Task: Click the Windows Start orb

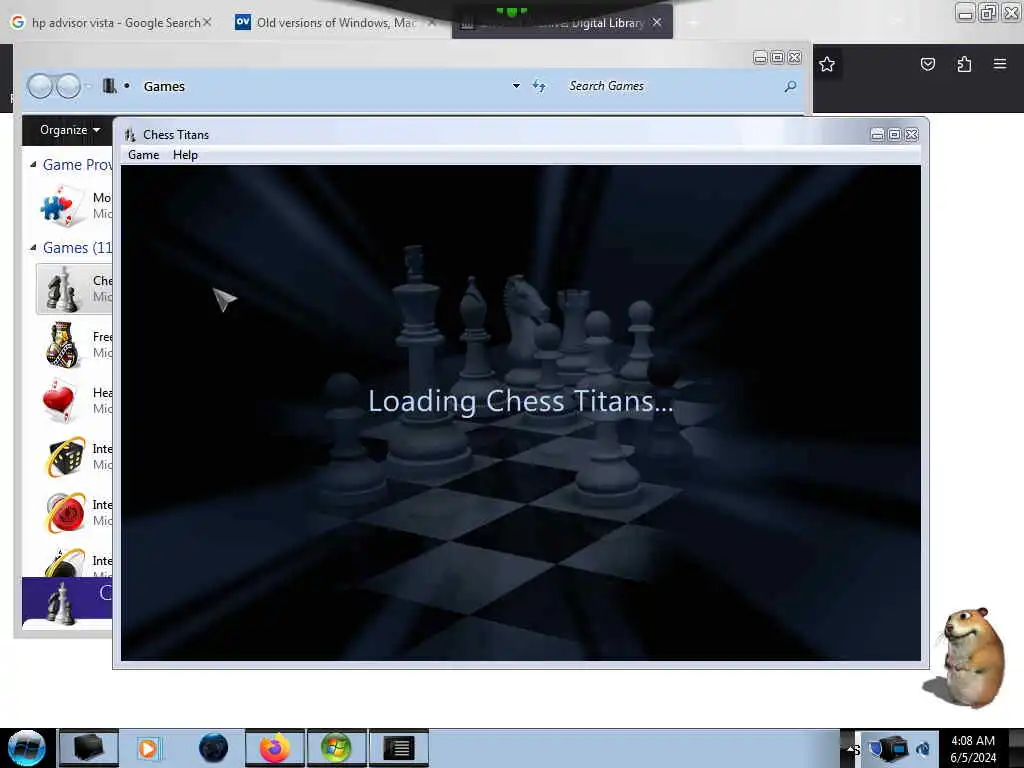Action: click(x=27, y=748)
